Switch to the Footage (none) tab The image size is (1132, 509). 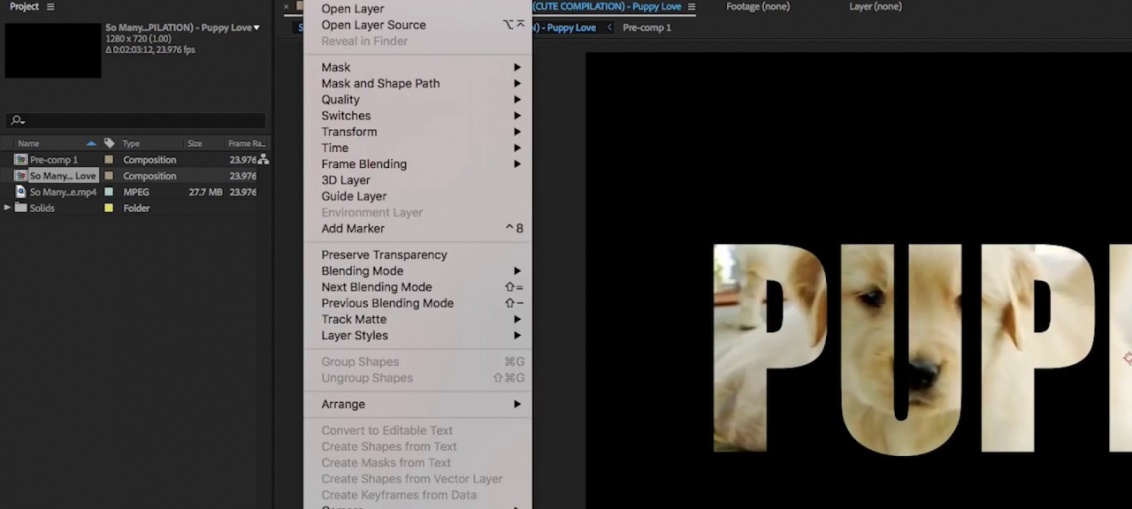click(x=757, y=6)
